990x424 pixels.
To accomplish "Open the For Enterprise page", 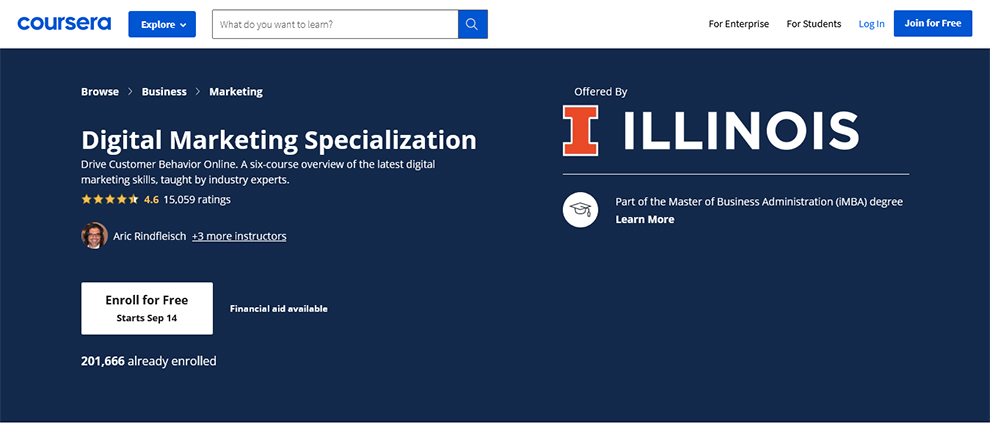I will click(x=739, y=24).
